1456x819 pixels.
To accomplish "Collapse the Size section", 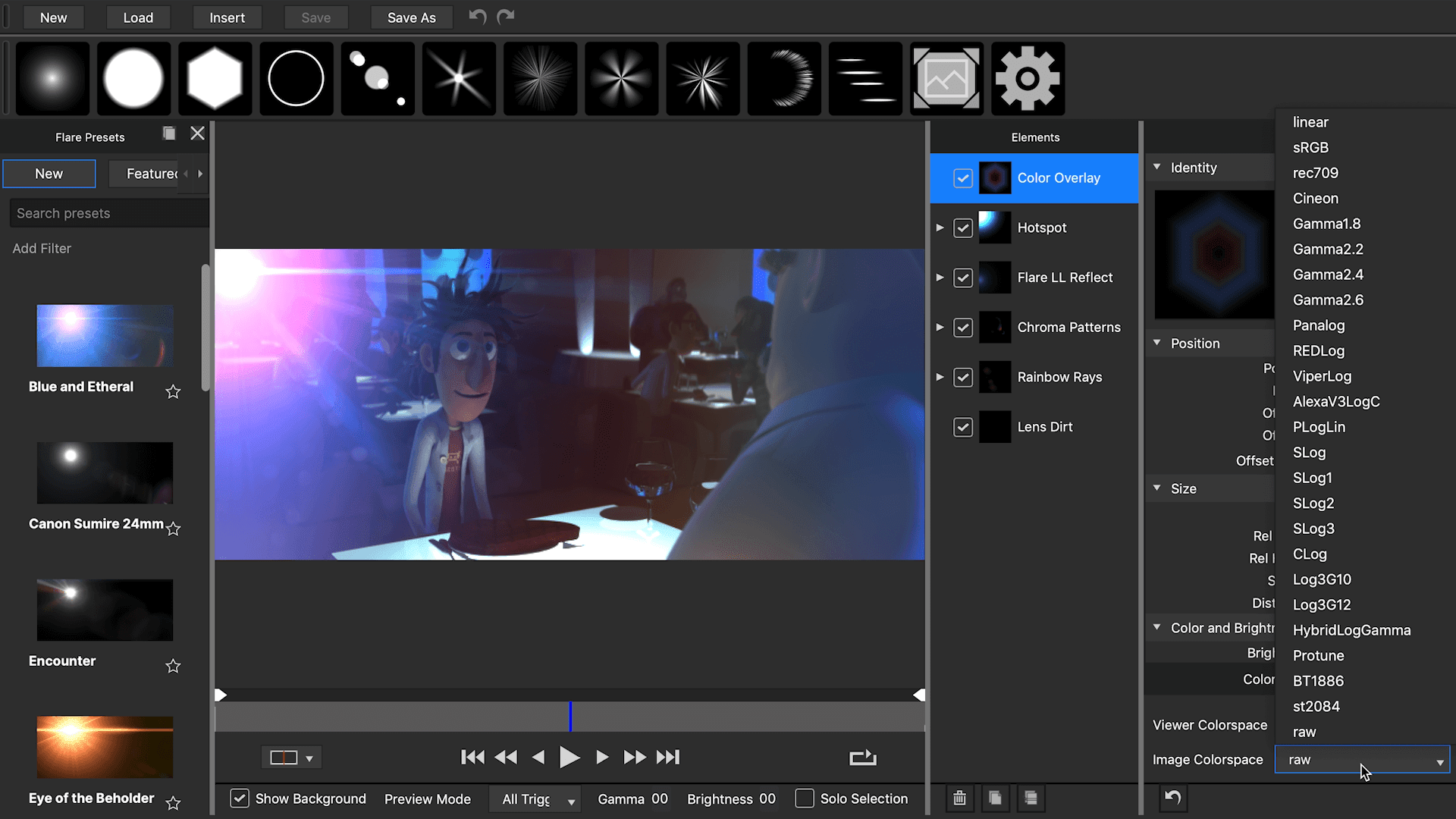I will point(1157,488).
